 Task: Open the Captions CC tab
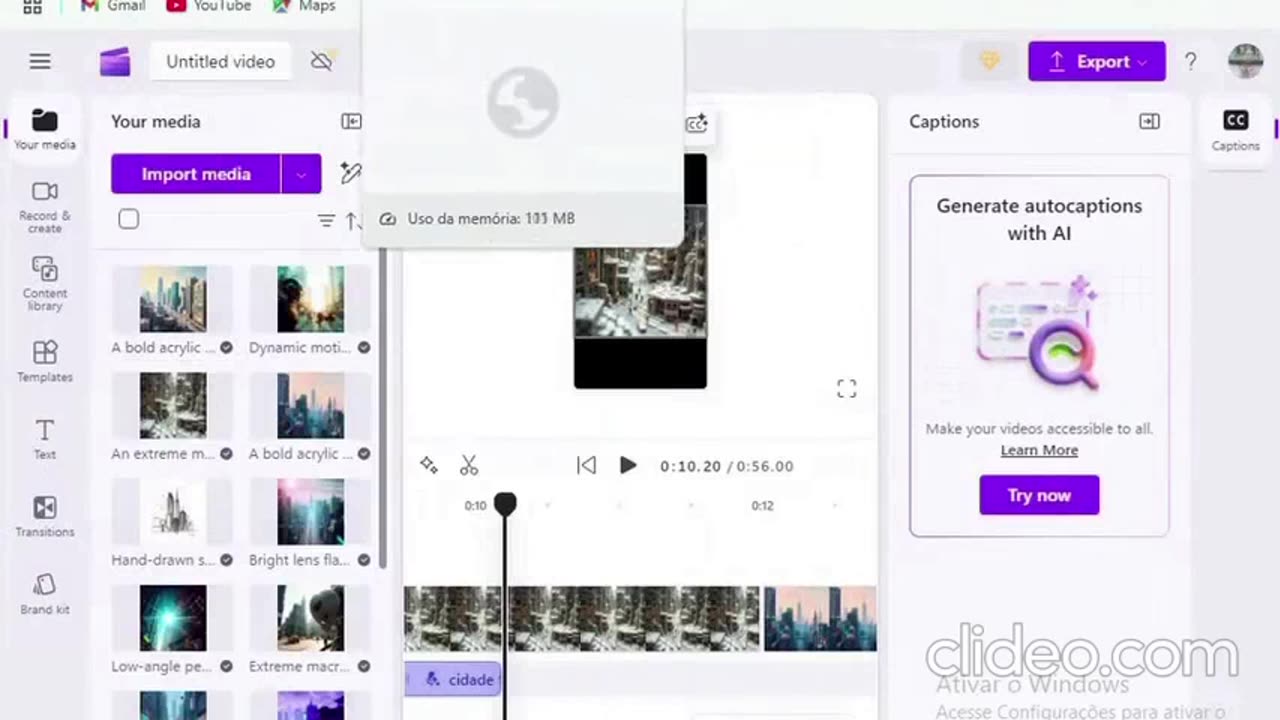[1235, 131]
